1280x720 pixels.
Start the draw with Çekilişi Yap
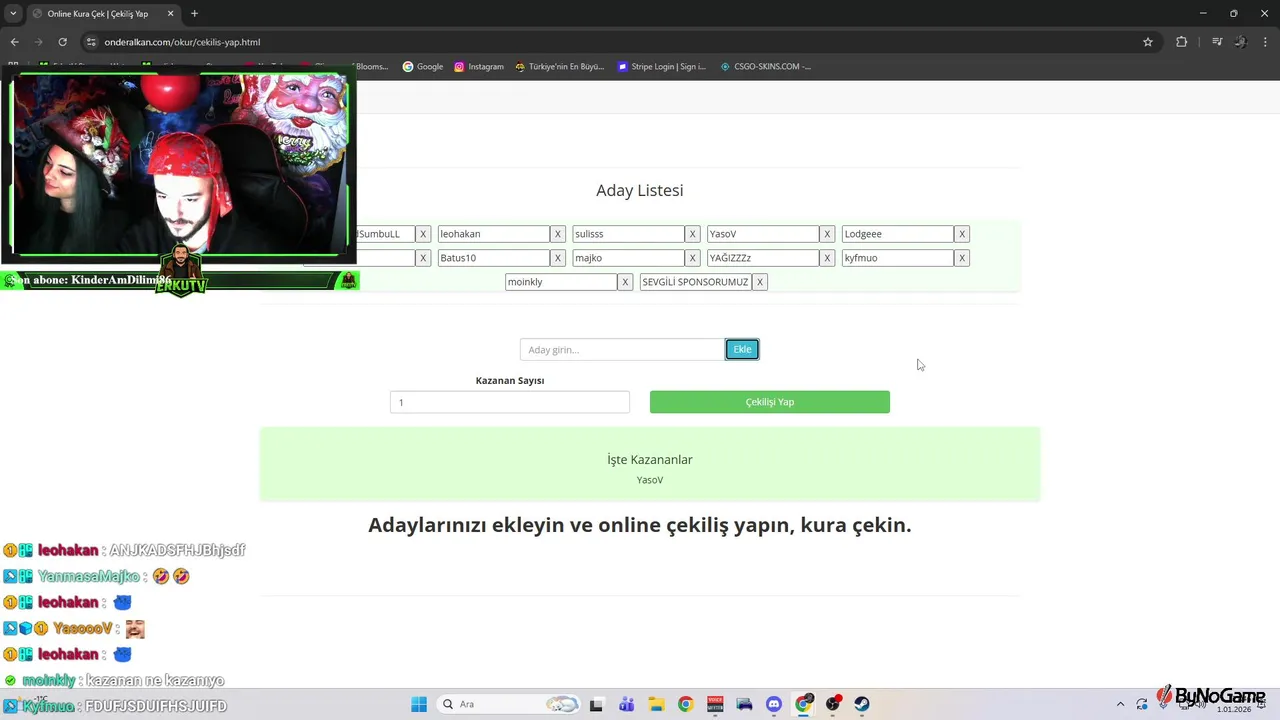pyautogui.click(x=770, y=402)
